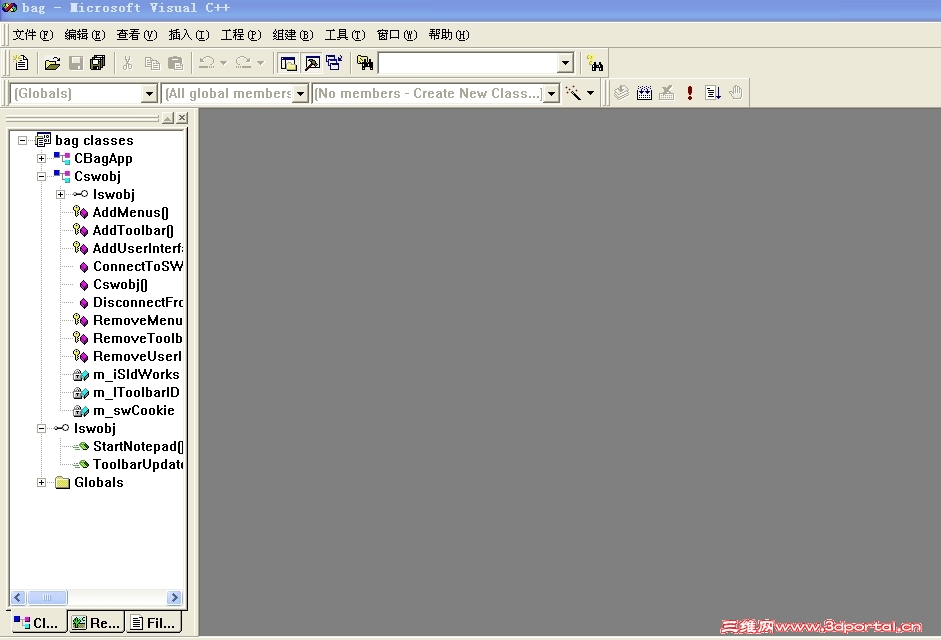The width and height of the screenshot is (941, 640).
Task: Click the binoculars Search icon
Action: tap(595, 63)
